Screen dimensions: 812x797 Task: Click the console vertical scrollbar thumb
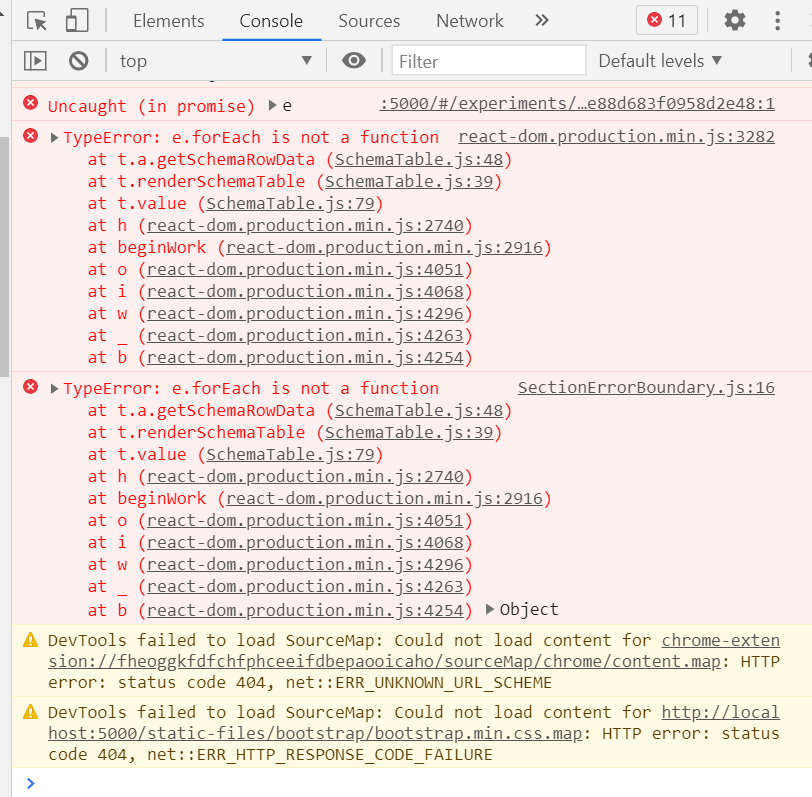(x=4, y=256)
